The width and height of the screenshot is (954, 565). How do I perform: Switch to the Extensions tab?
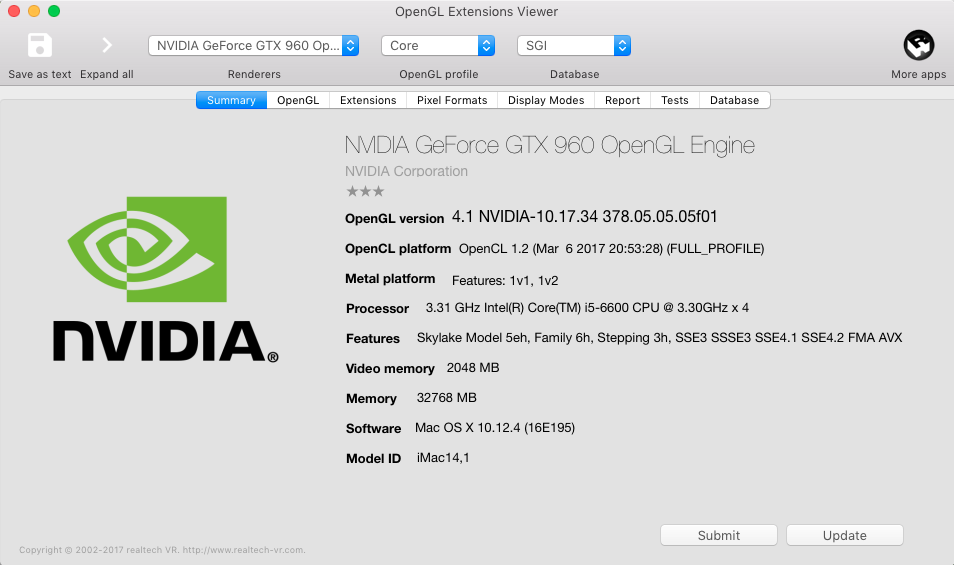point(368,100)
